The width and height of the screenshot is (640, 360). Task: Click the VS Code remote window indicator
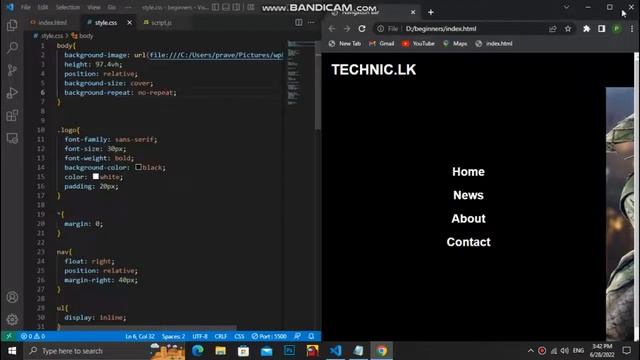click(x=9, y=336)
